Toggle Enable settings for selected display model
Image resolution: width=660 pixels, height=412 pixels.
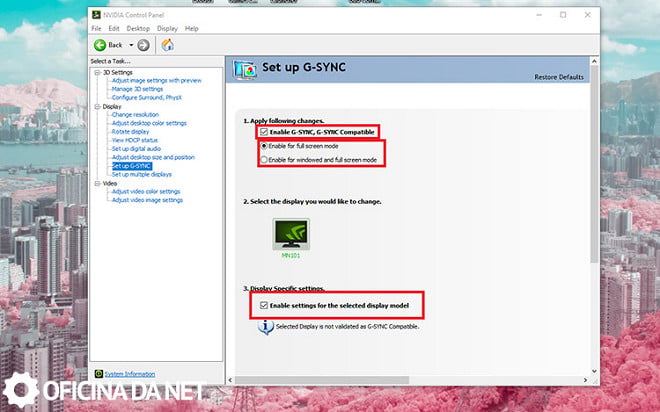tap(264, 306)
